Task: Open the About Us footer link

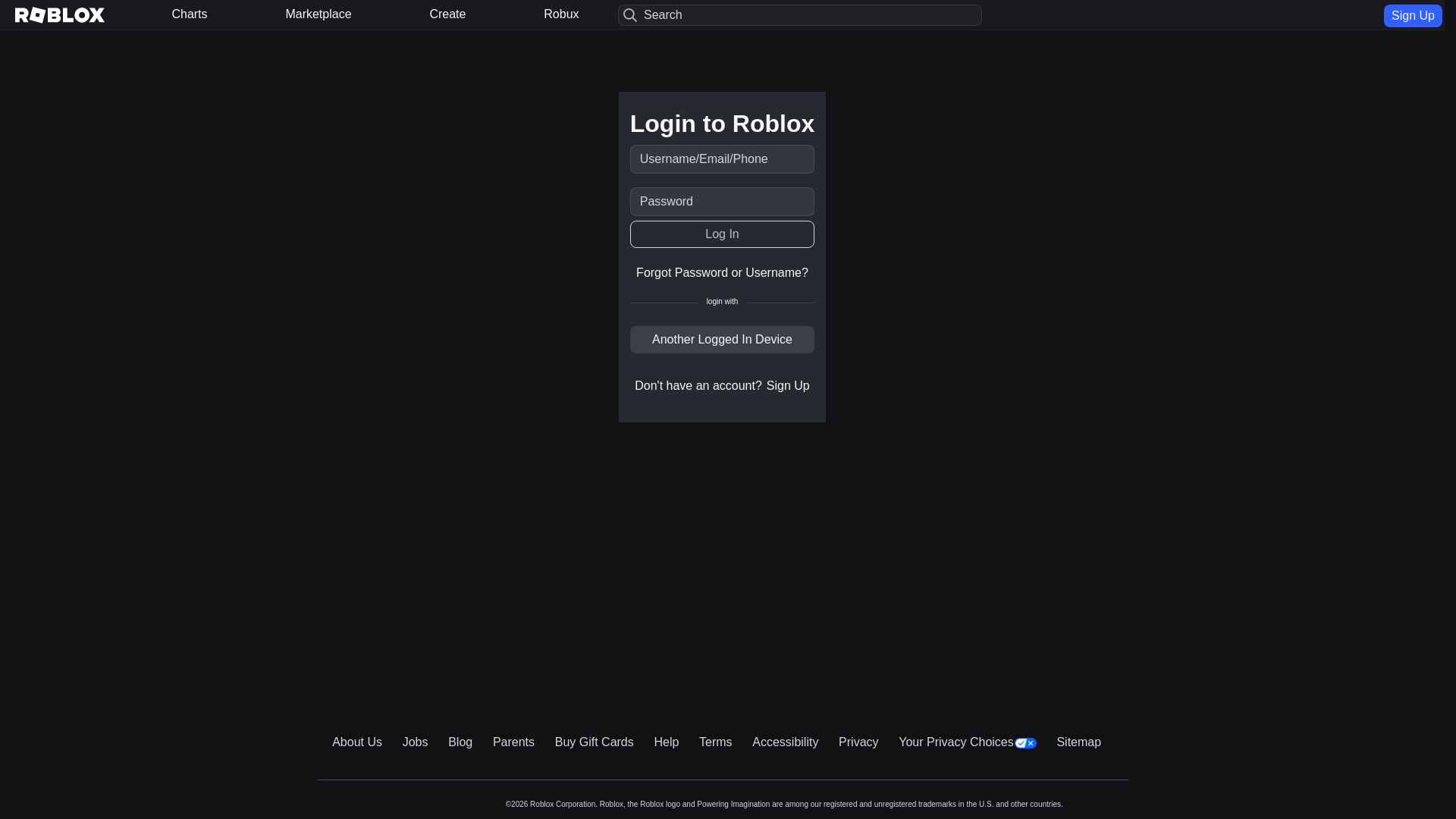Action: coord(357,742)
